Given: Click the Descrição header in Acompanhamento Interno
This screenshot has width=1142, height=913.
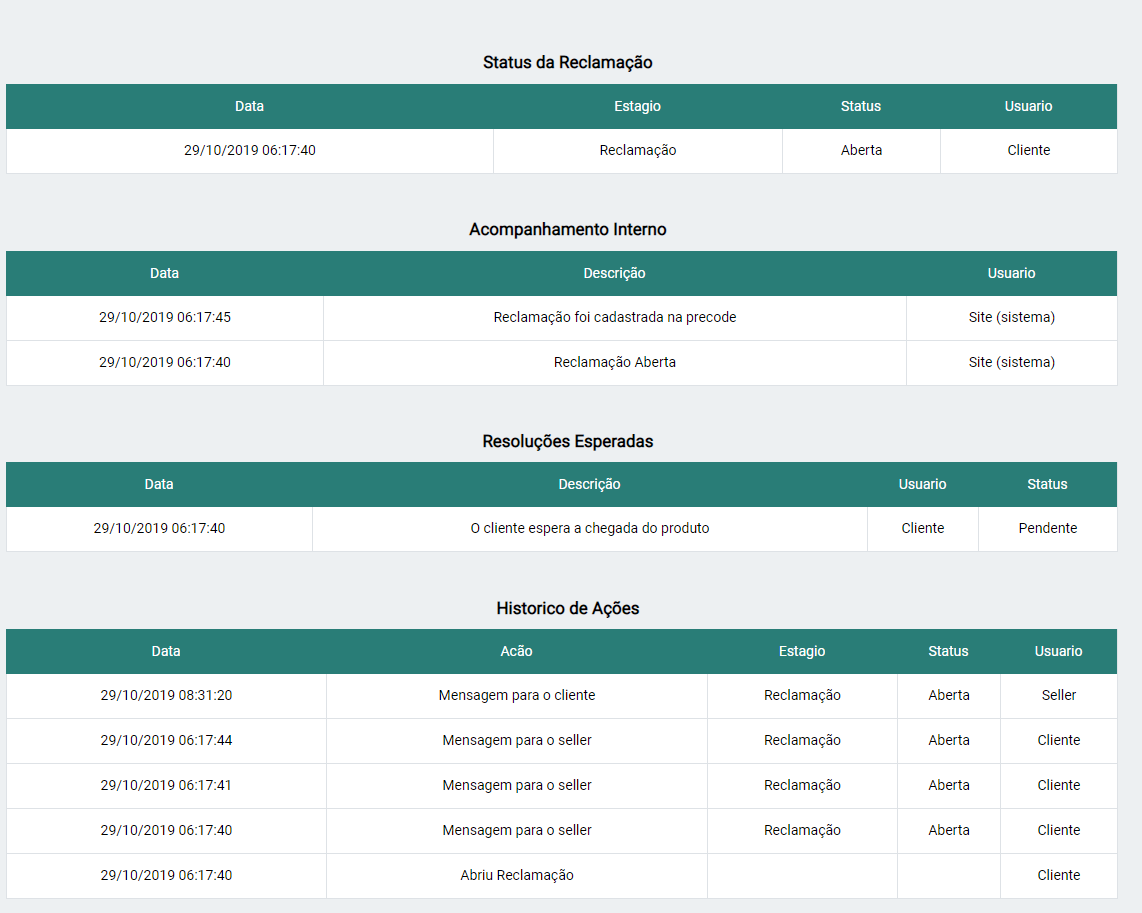Looking at the screenshot, I should coord(614,274).
